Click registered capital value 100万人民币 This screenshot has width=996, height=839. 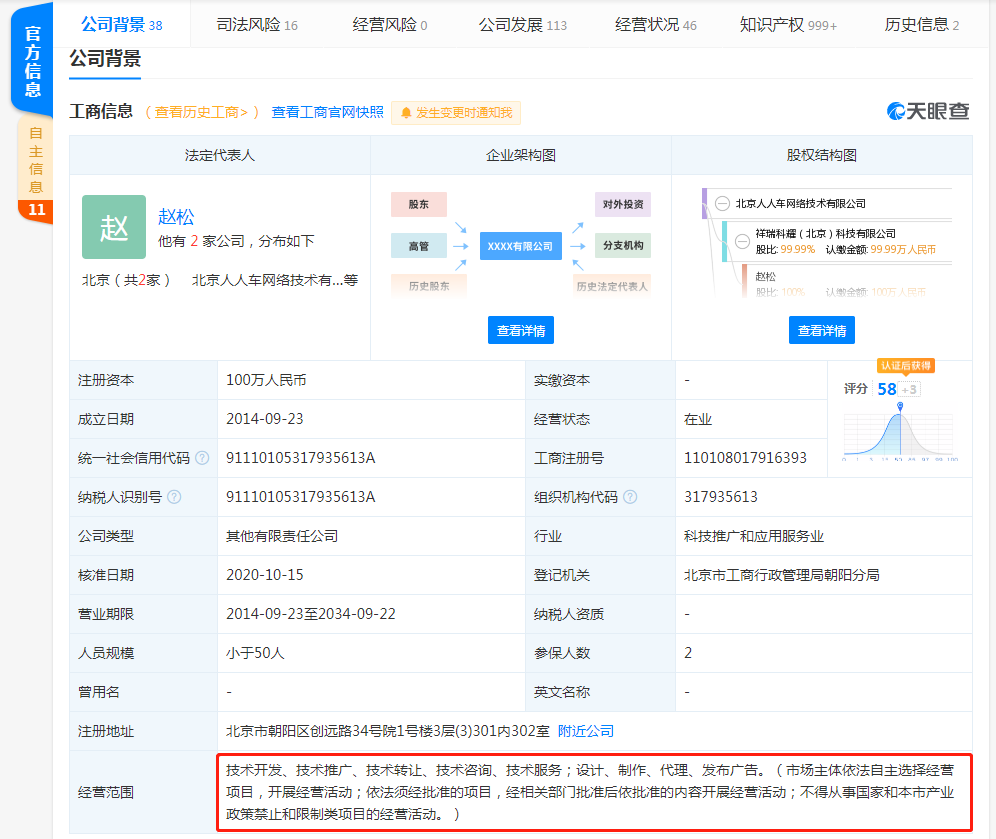click(x=266, y=380)
